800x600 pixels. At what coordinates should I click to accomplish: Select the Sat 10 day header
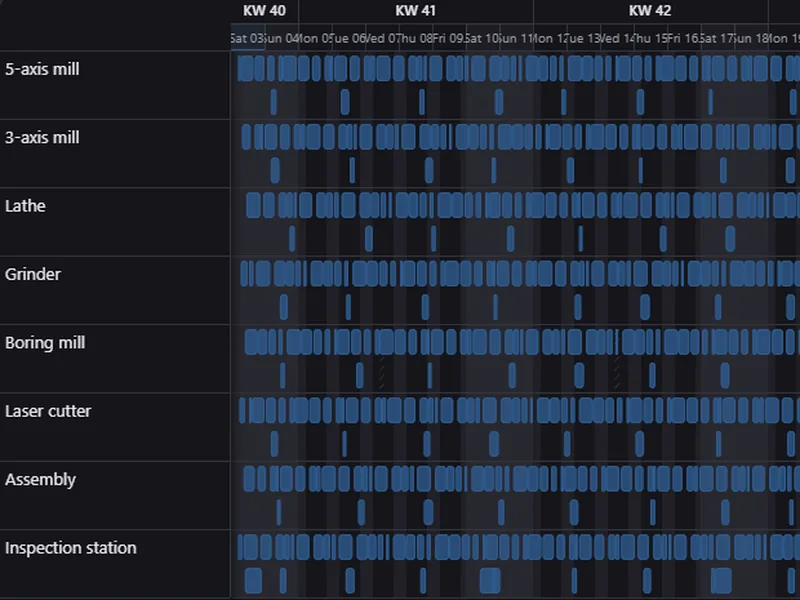(483, 38)
